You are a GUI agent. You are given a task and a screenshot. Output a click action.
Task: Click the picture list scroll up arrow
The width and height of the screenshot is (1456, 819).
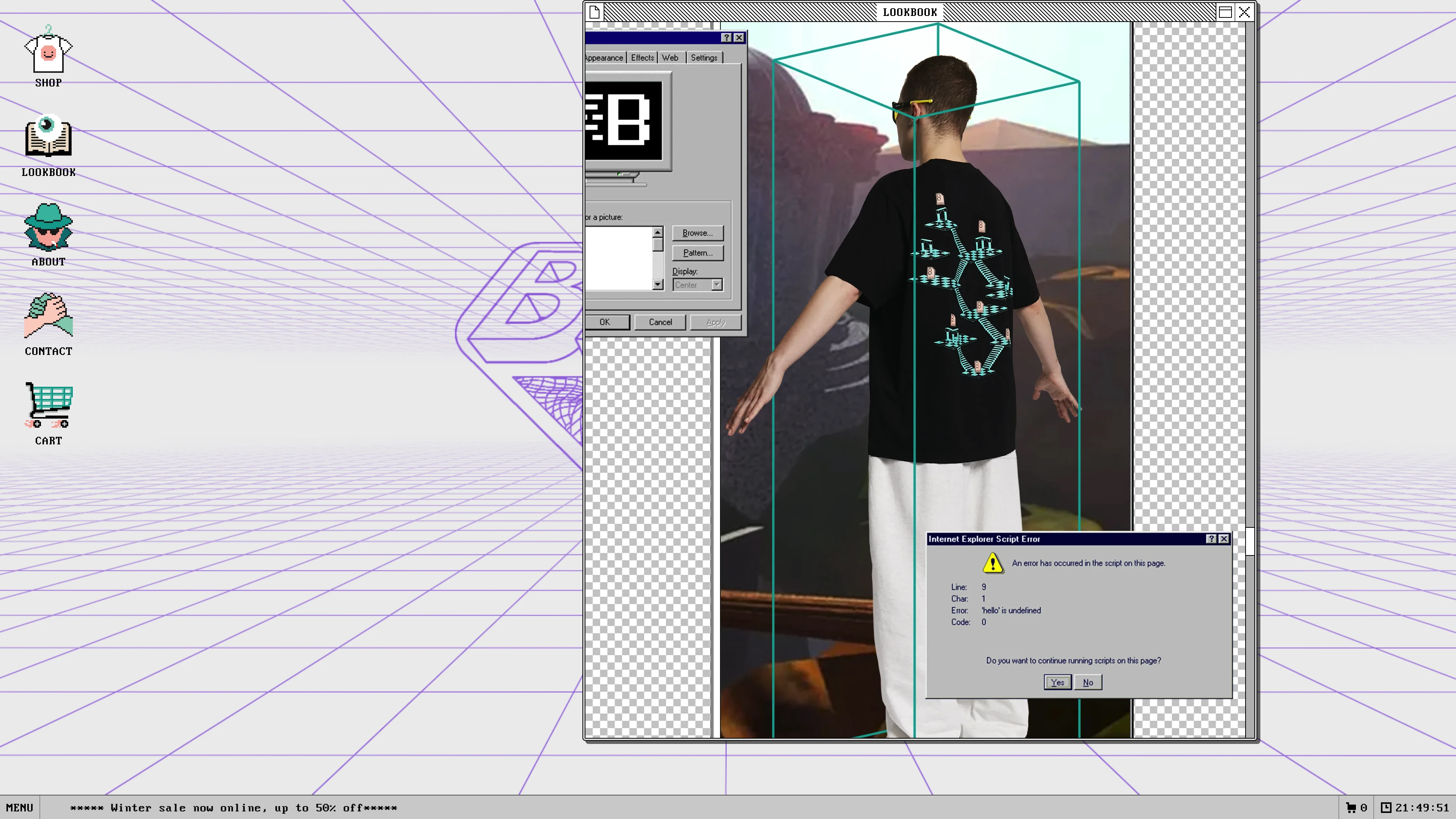pos(657,232)
